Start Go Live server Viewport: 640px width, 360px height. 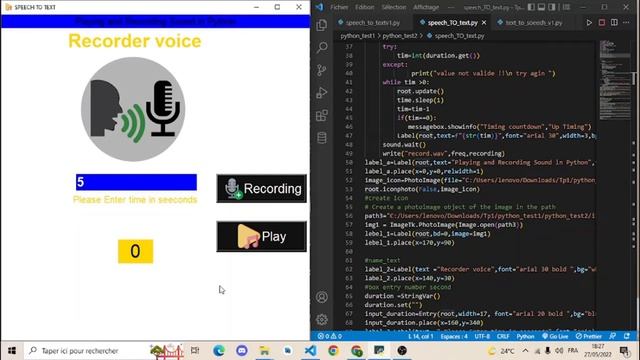tap(555, 336)
